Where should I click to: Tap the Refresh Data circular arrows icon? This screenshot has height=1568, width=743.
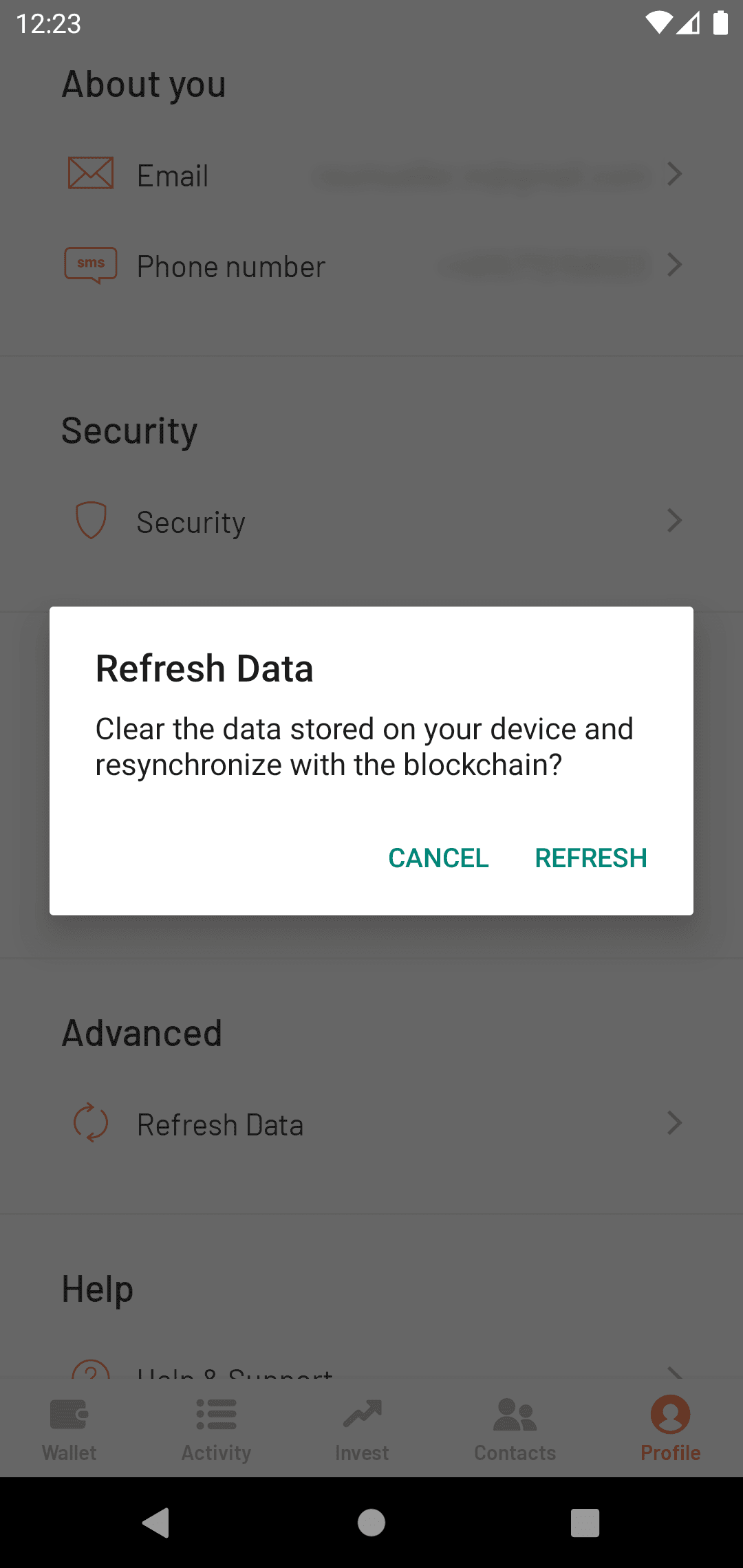click(91, 1123)
